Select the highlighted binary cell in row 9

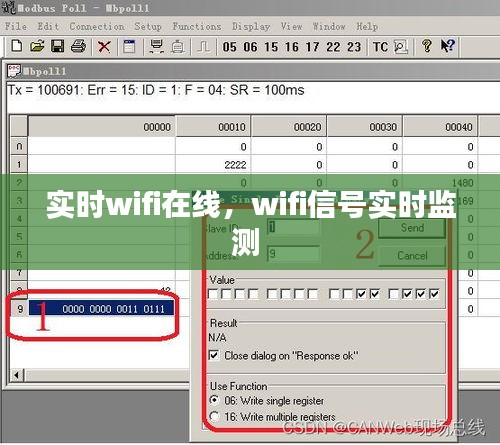pyautogui.click(x=101, y=309)
